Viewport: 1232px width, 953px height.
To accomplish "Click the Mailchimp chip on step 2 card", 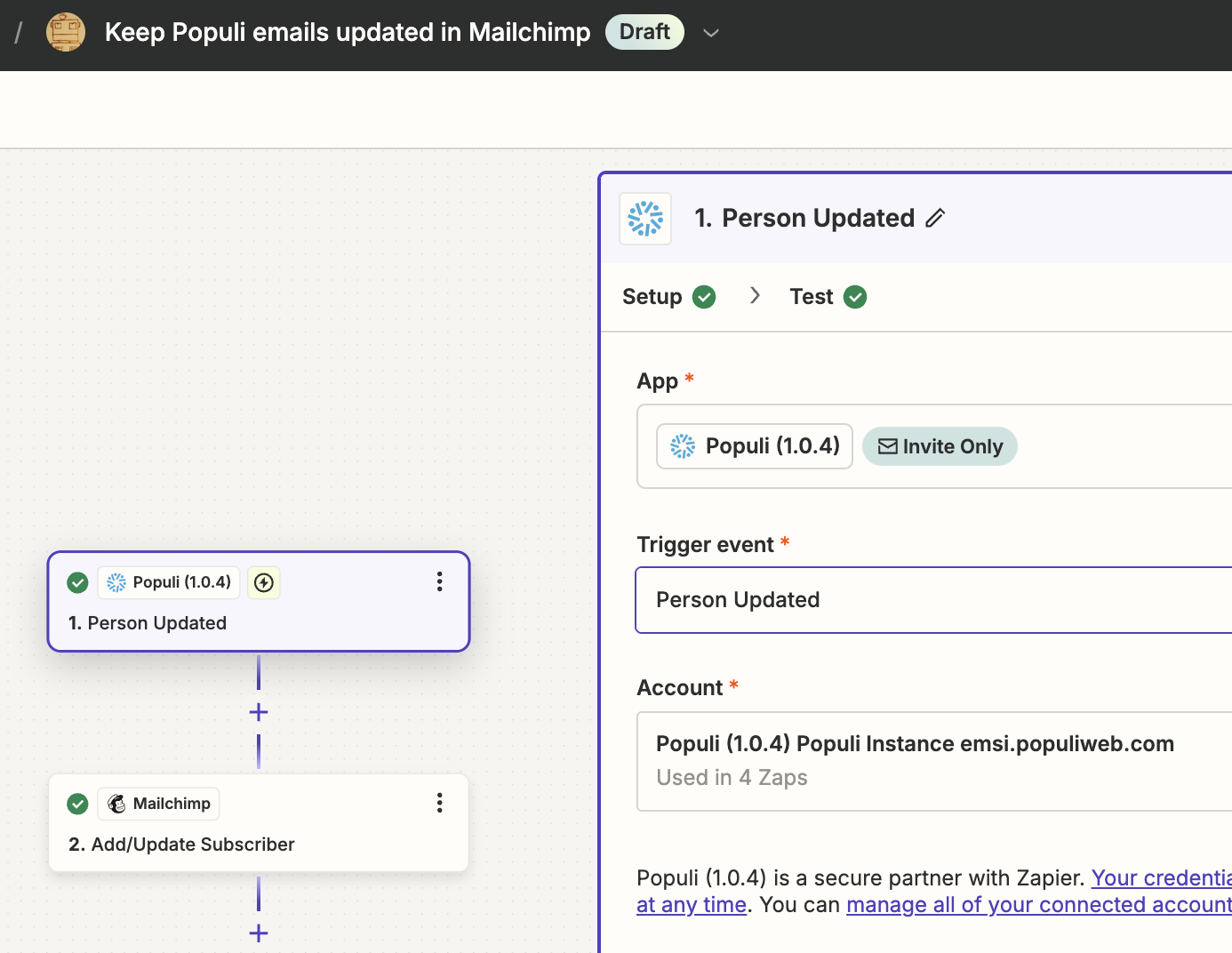I will 158,804.
